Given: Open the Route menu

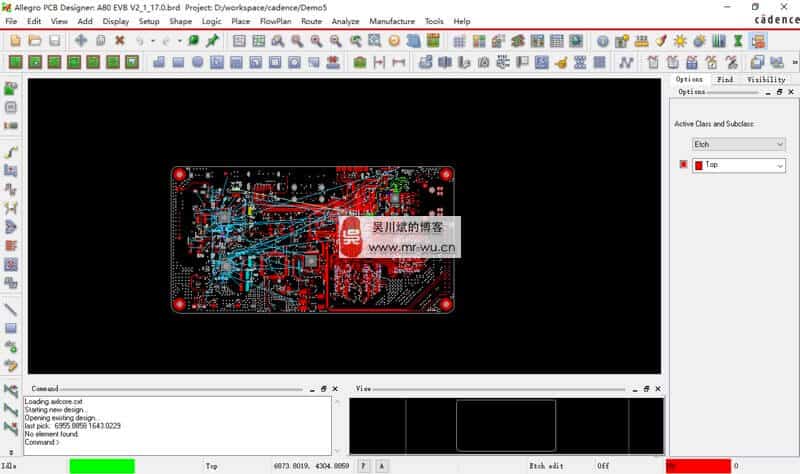Looking at the screenshot, I should (311, 21).
